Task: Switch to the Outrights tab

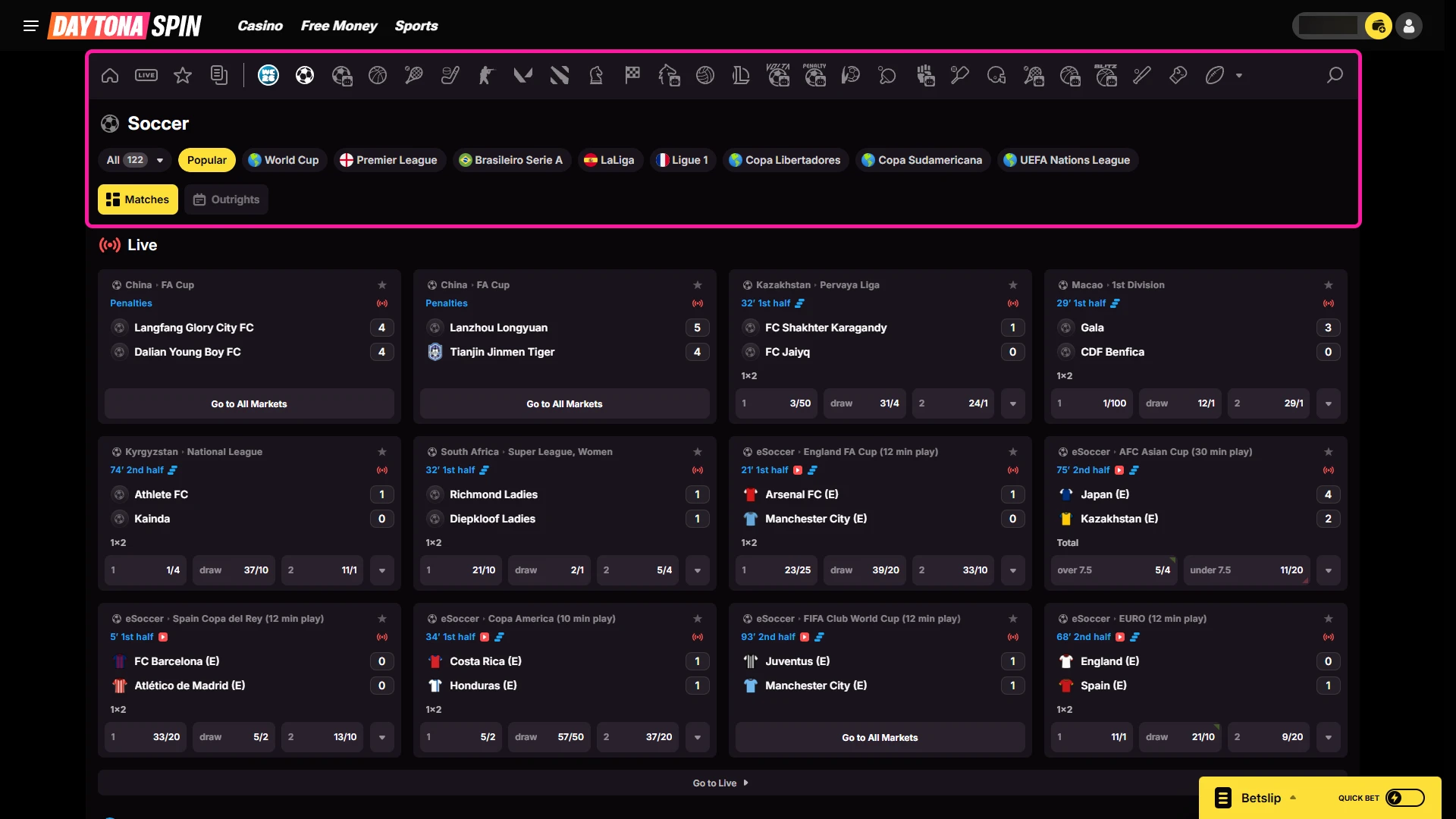Action: (x=226, y=199)
